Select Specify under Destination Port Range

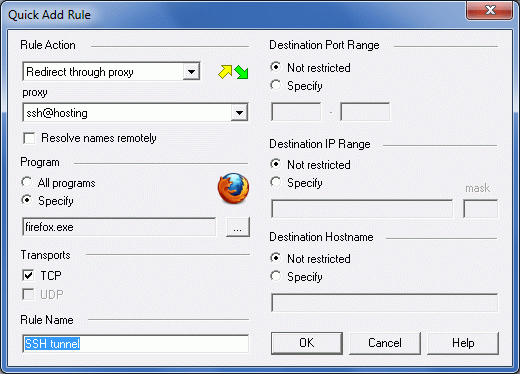tap(275, 85)
